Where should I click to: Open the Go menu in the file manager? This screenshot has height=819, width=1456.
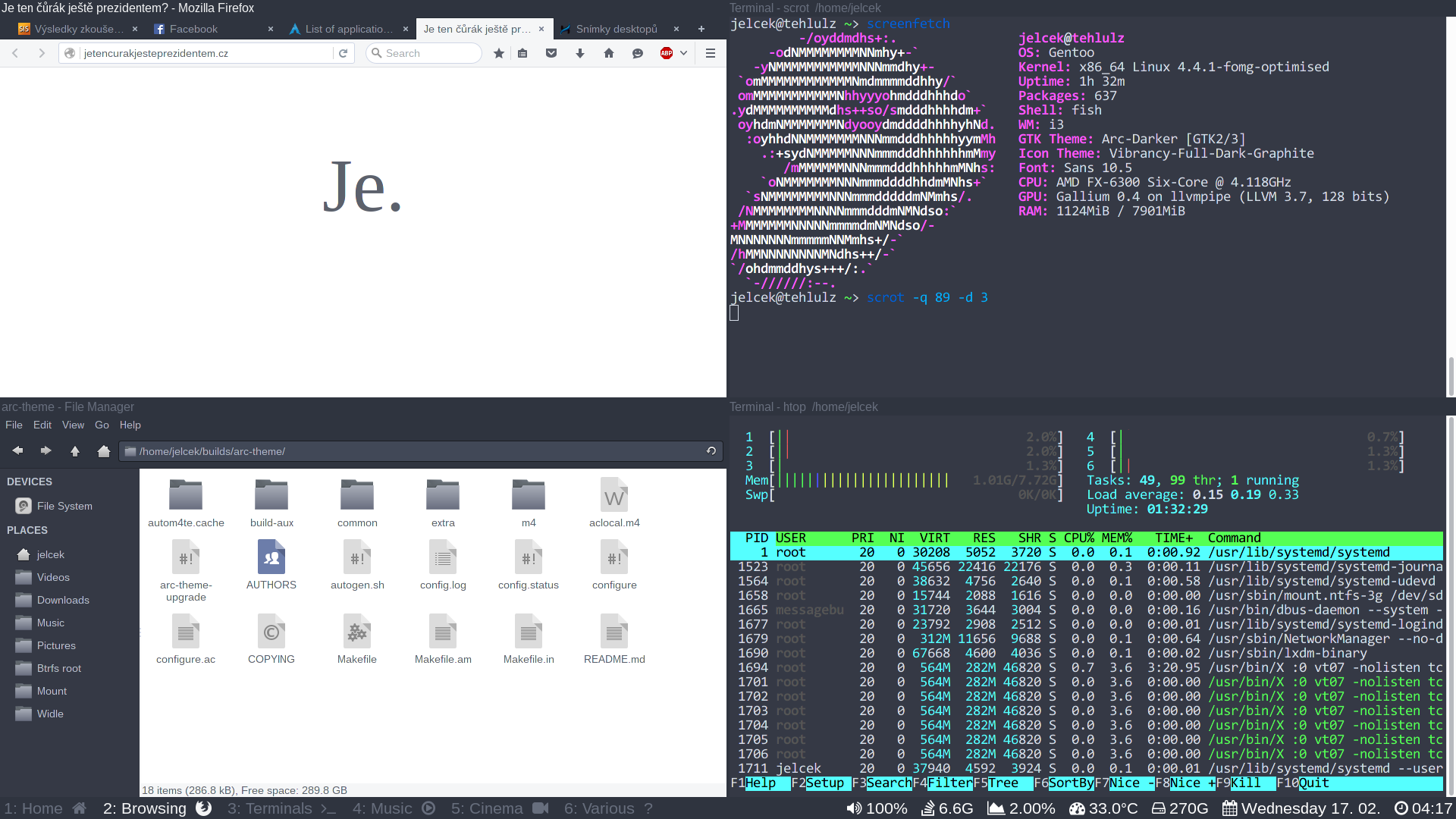[102, 425]
